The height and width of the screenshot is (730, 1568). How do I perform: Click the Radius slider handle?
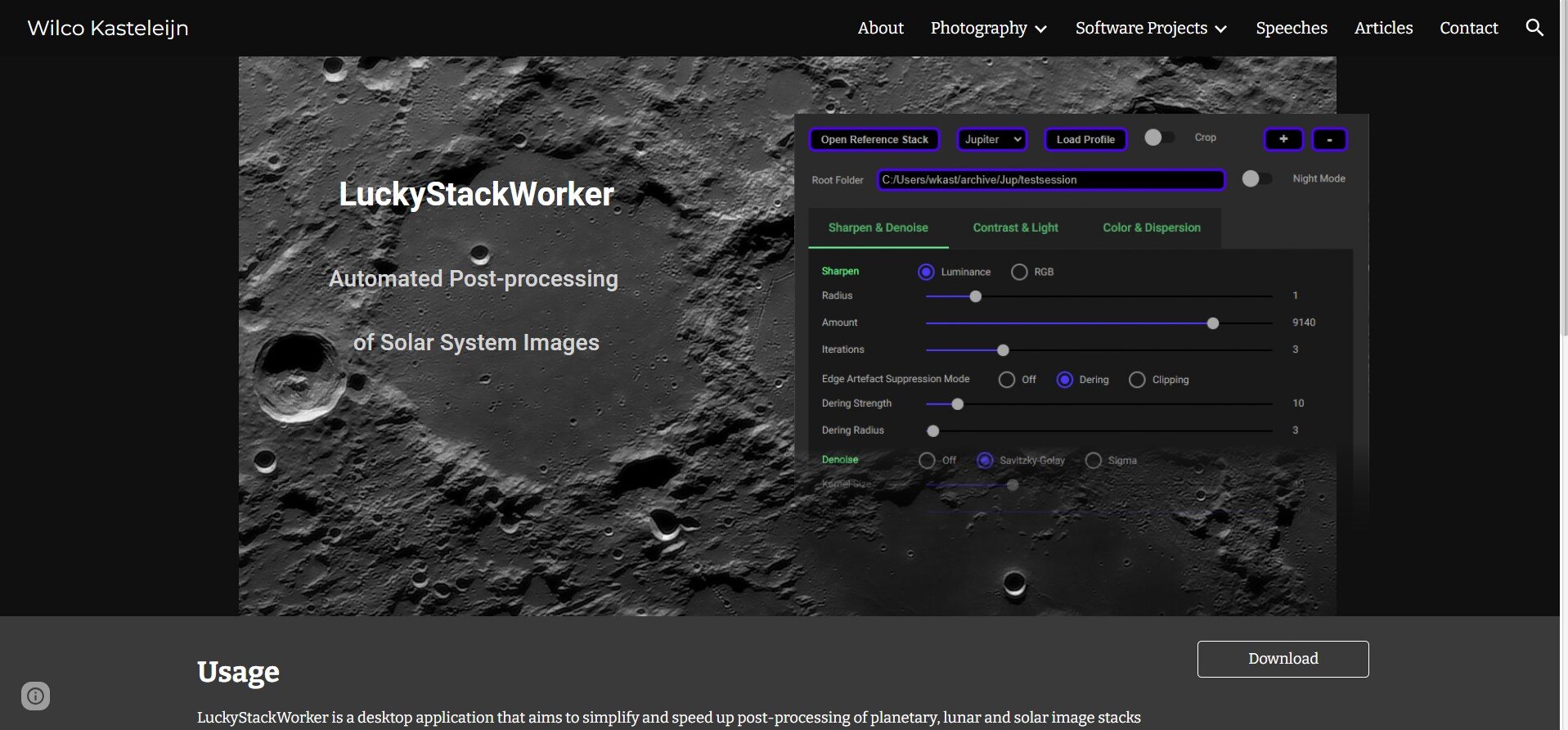tap(975, 296)
